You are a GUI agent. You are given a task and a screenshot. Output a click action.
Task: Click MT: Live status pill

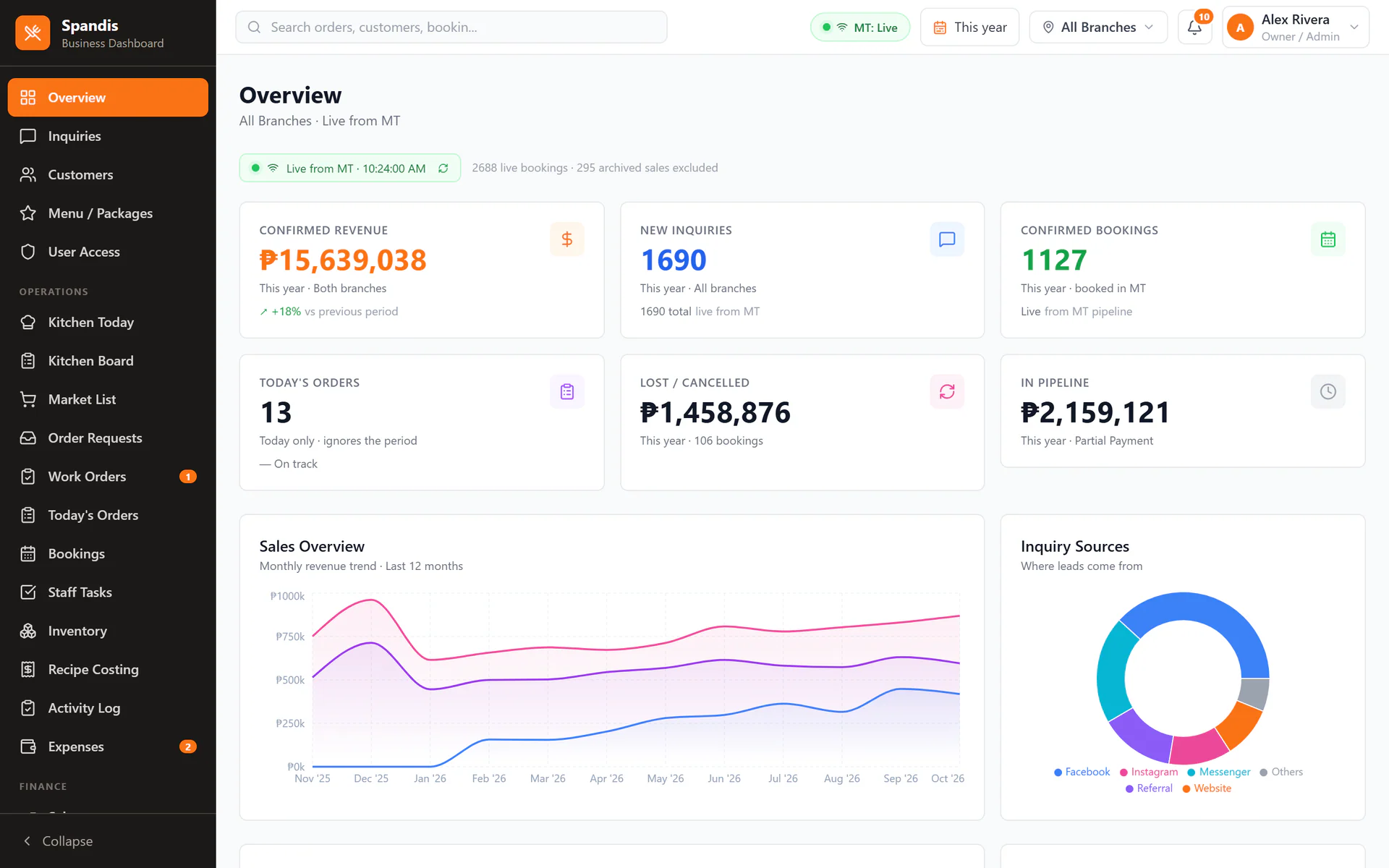pos(860,27)
